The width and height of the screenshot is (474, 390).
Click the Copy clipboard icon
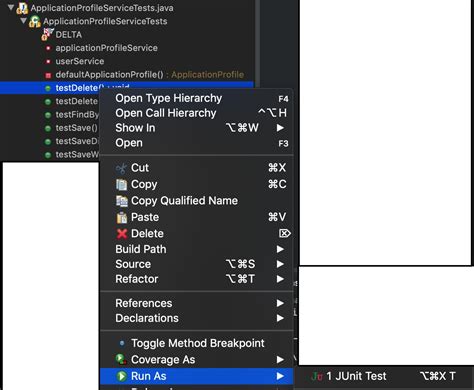pos(121,184)
